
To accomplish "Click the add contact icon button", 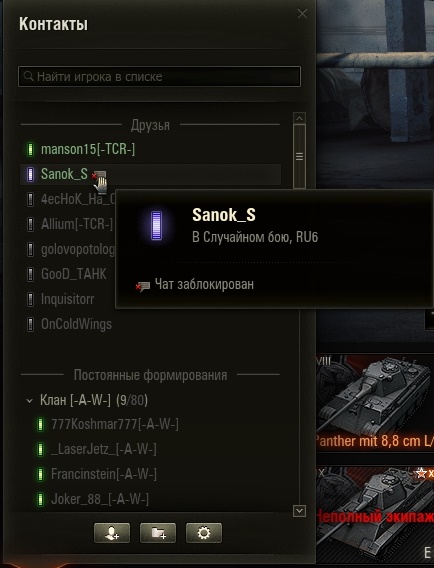I will tap(112, 532).
